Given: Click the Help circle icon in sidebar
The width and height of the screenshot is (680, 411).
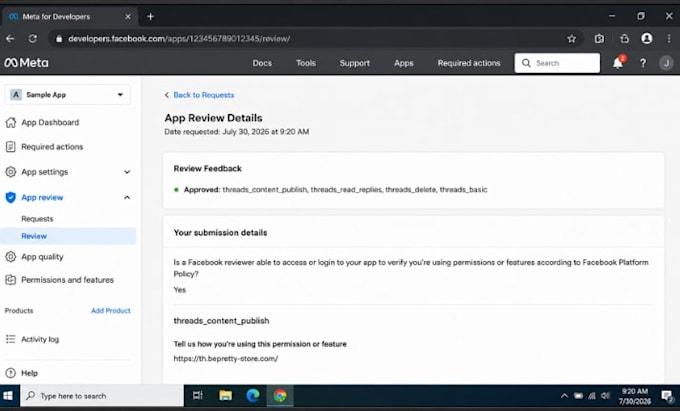Looking at the screenshot, I should 10,373.
